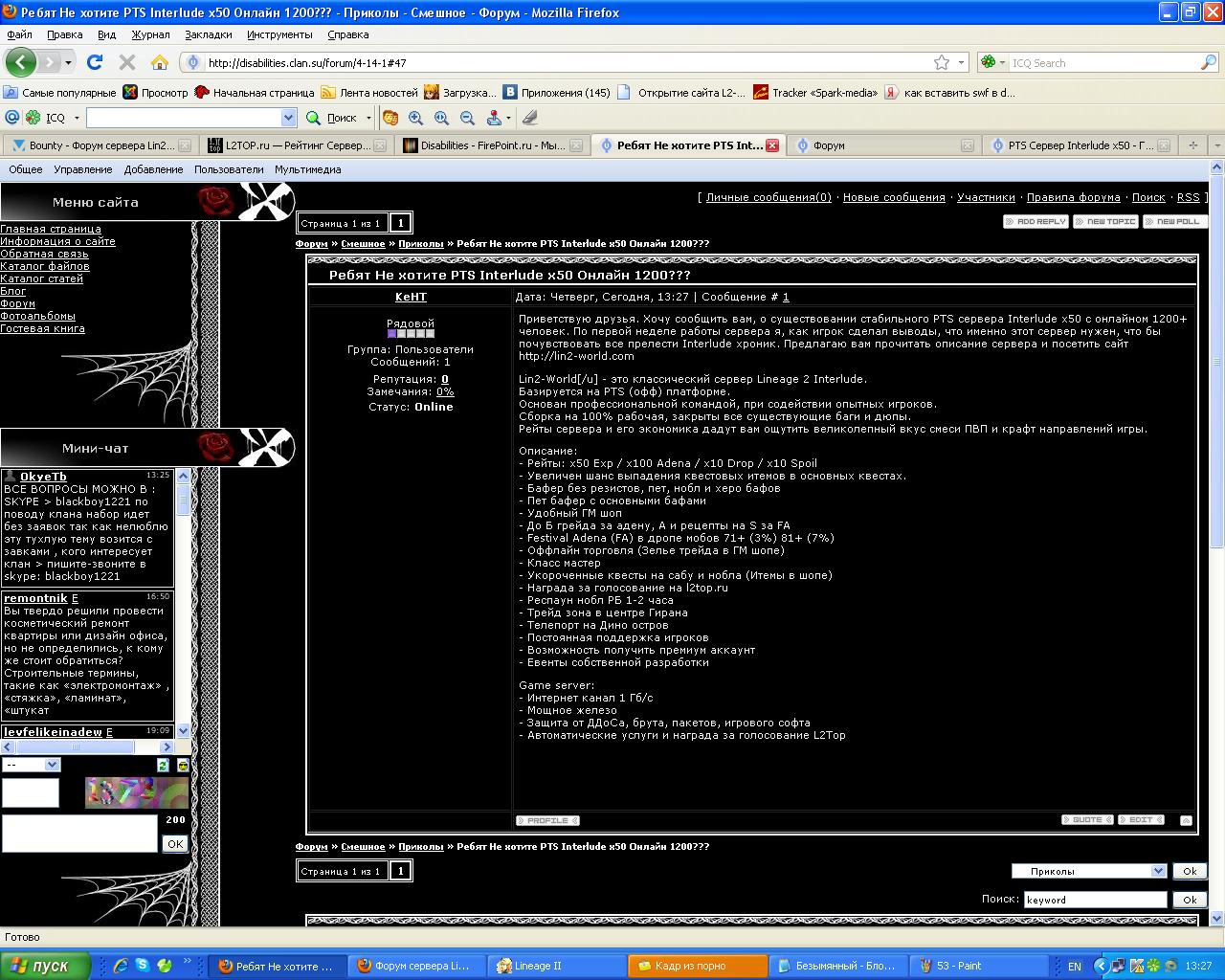1225x980 pixels.
Task: Open the Правила форума link
Action: tap(1073, 197)
